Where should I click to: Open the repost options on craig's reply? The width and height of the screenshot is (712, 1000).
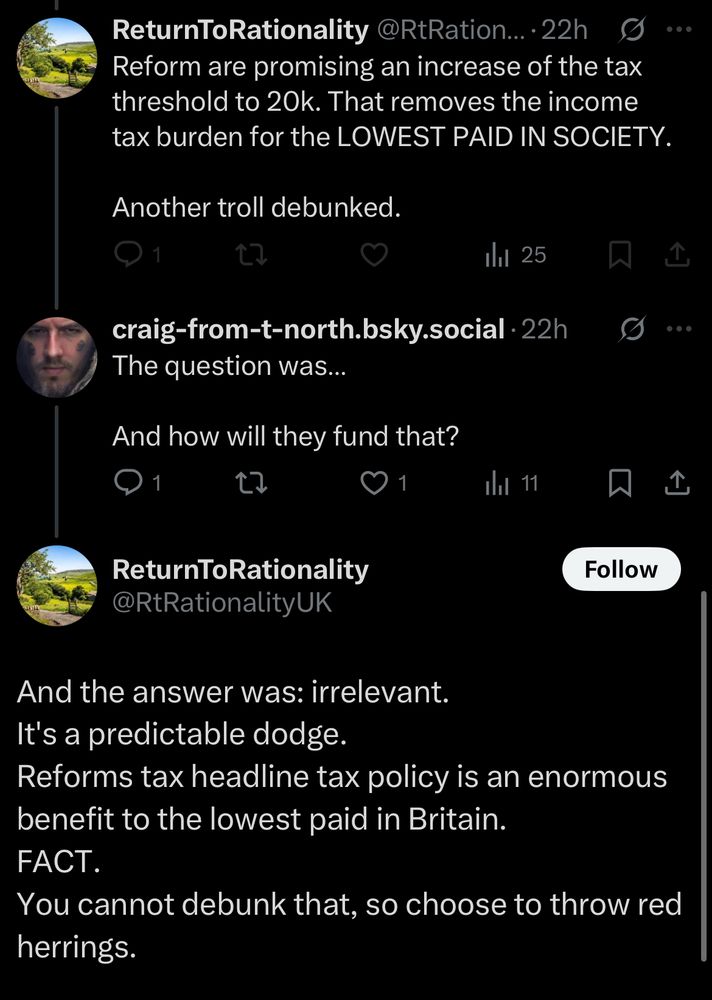251,482
